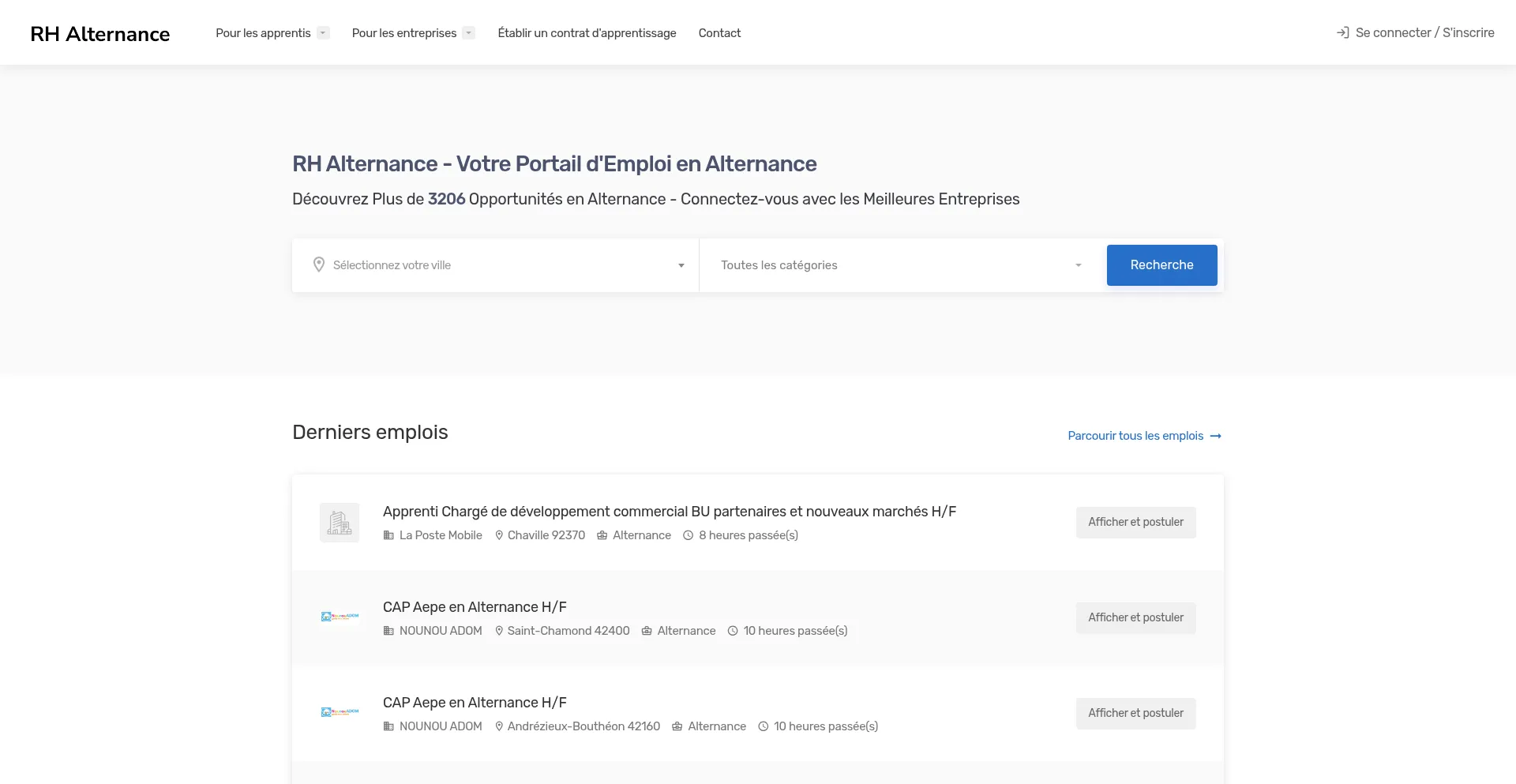
Task: Click Afficher et postuler for La Poste Mobile job
Action: [x=1135, y=522]
